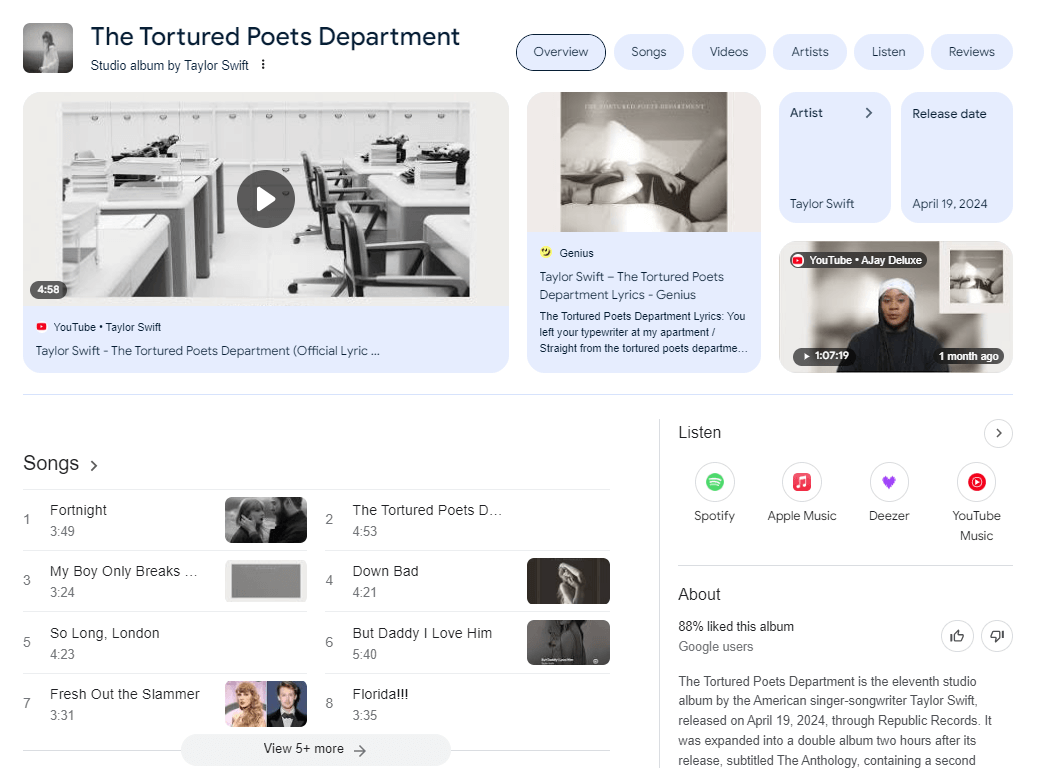Screen dimensions: 1048x768
Task: Open the album on Spotify
Action: point(714,481)
